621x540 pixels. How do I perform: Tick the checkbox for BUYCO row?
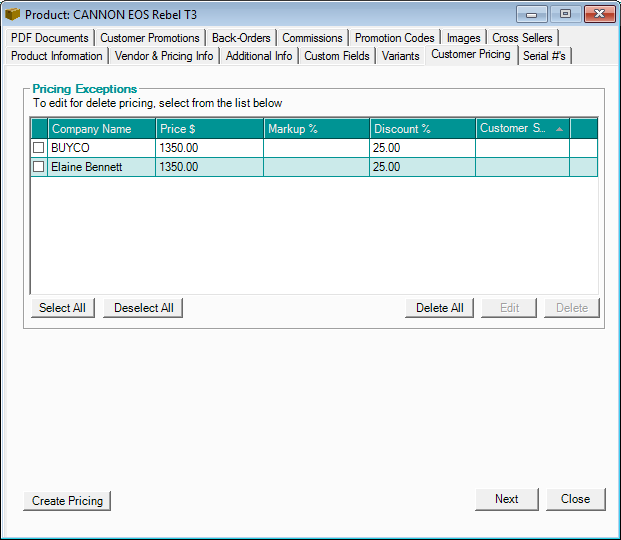point(39,147)
